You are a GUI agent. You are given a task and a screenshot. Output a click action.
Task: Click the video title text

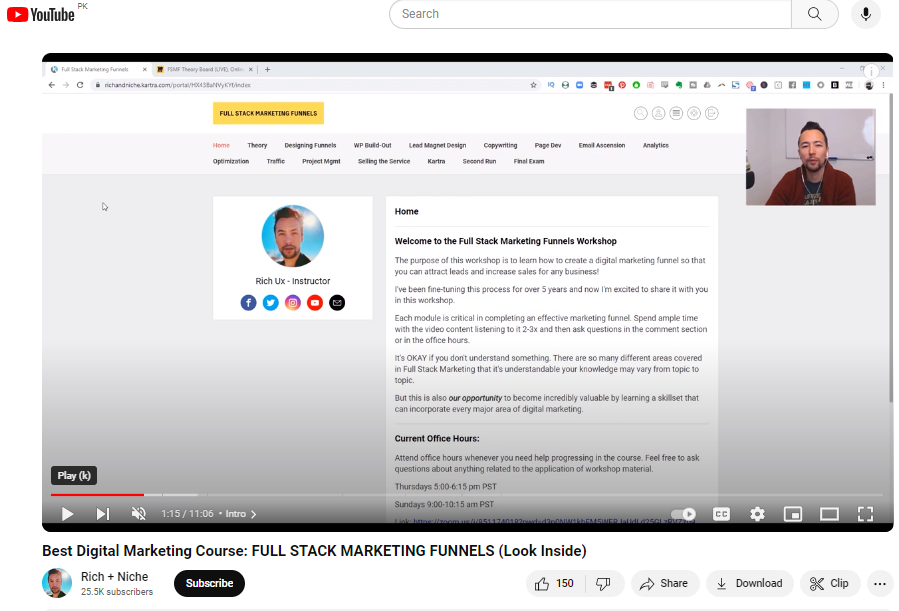pos(314,551)
